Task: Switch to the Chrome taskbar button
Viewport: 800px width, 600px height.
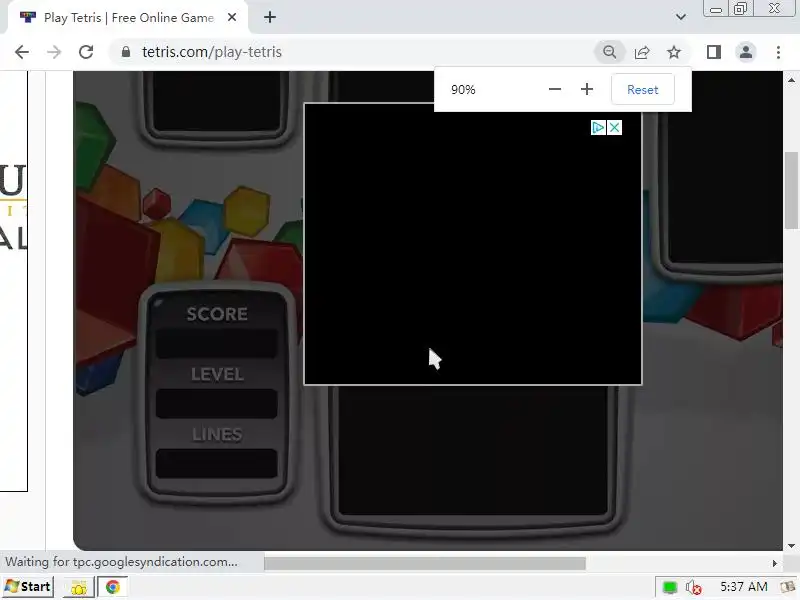Action: 112,587
